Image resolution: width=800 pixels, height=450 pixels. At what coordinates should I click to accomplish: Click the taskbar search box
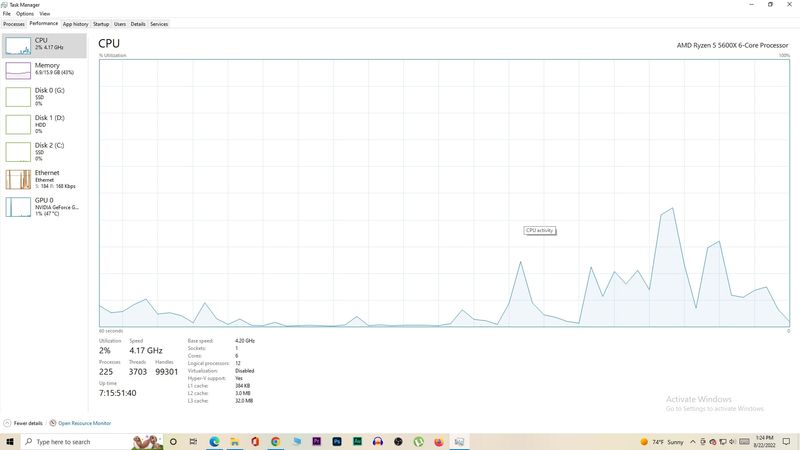(x=92, y=442)
